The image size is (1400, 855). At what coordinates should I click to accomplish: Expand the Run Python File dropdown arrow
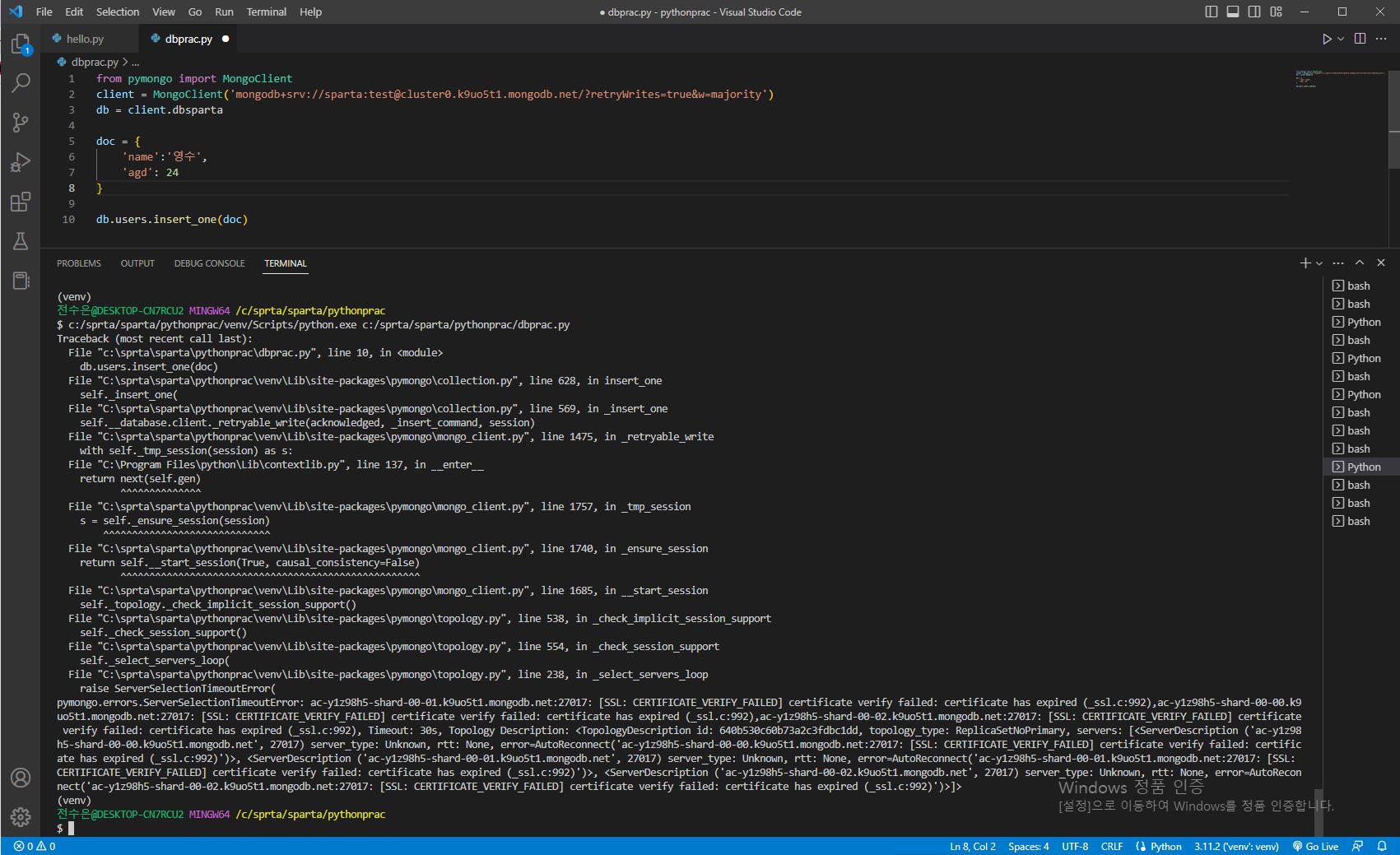[1341, 39]
